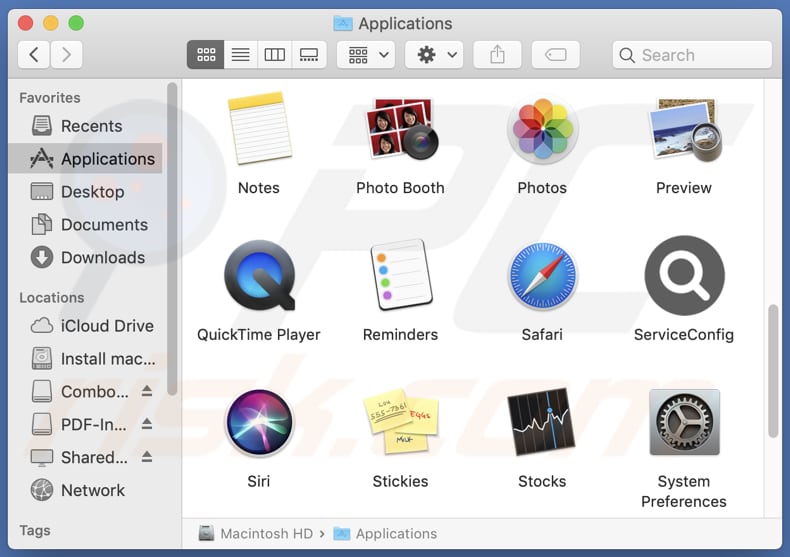Select the Stickies app icon
The height and width of the screenshot is (557, 790).
(401, 422)
